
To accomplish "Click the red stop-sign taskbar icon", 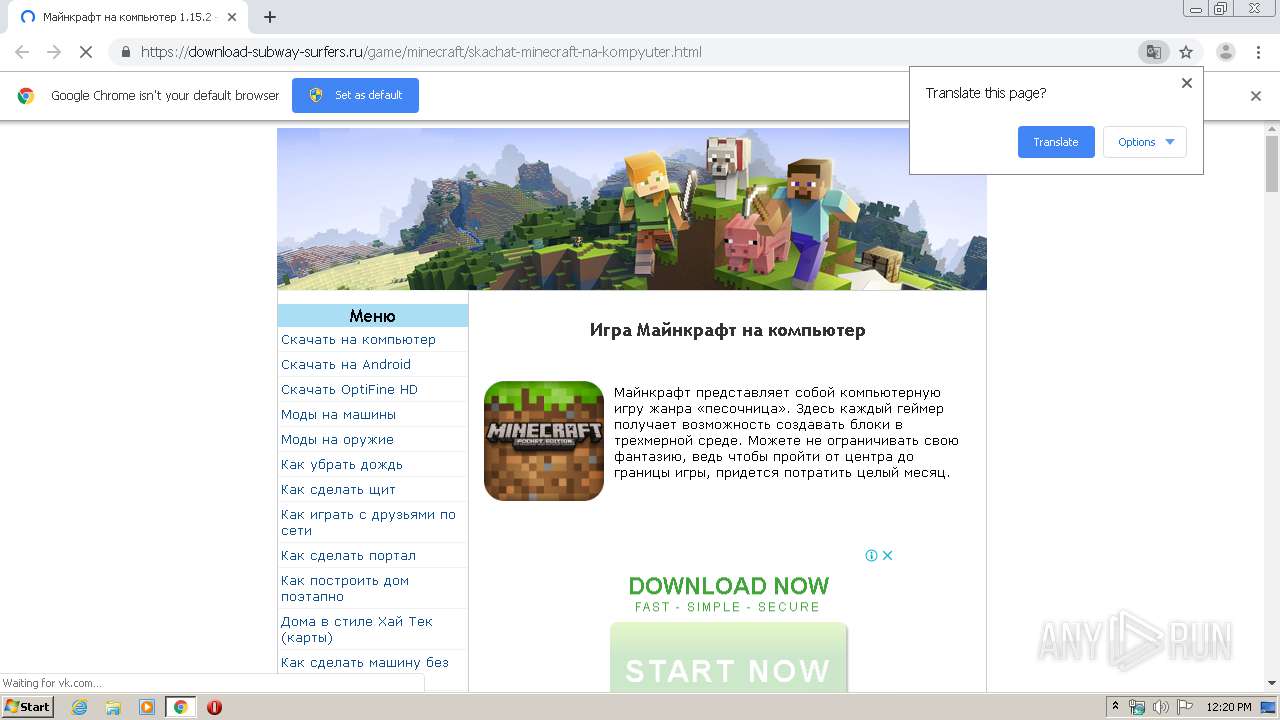I will pos(214,707).
